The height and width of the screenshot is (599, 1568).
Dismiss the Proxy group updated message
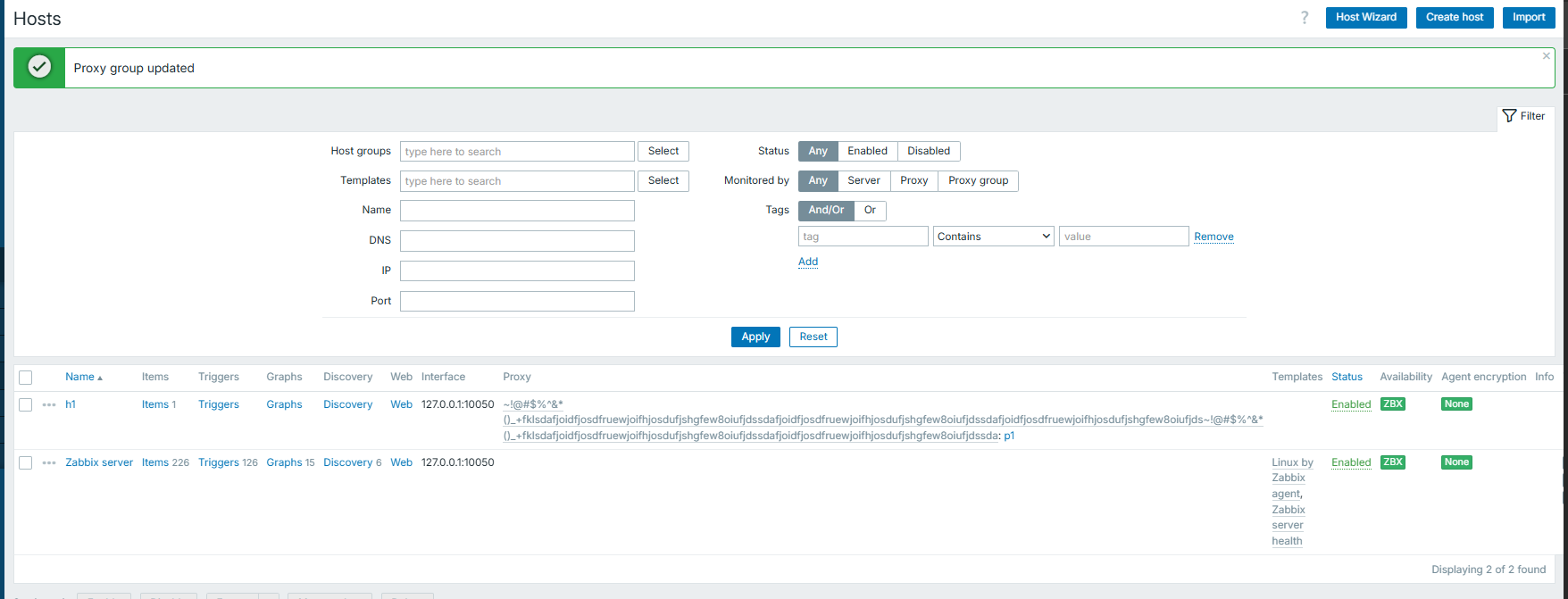1547,56
